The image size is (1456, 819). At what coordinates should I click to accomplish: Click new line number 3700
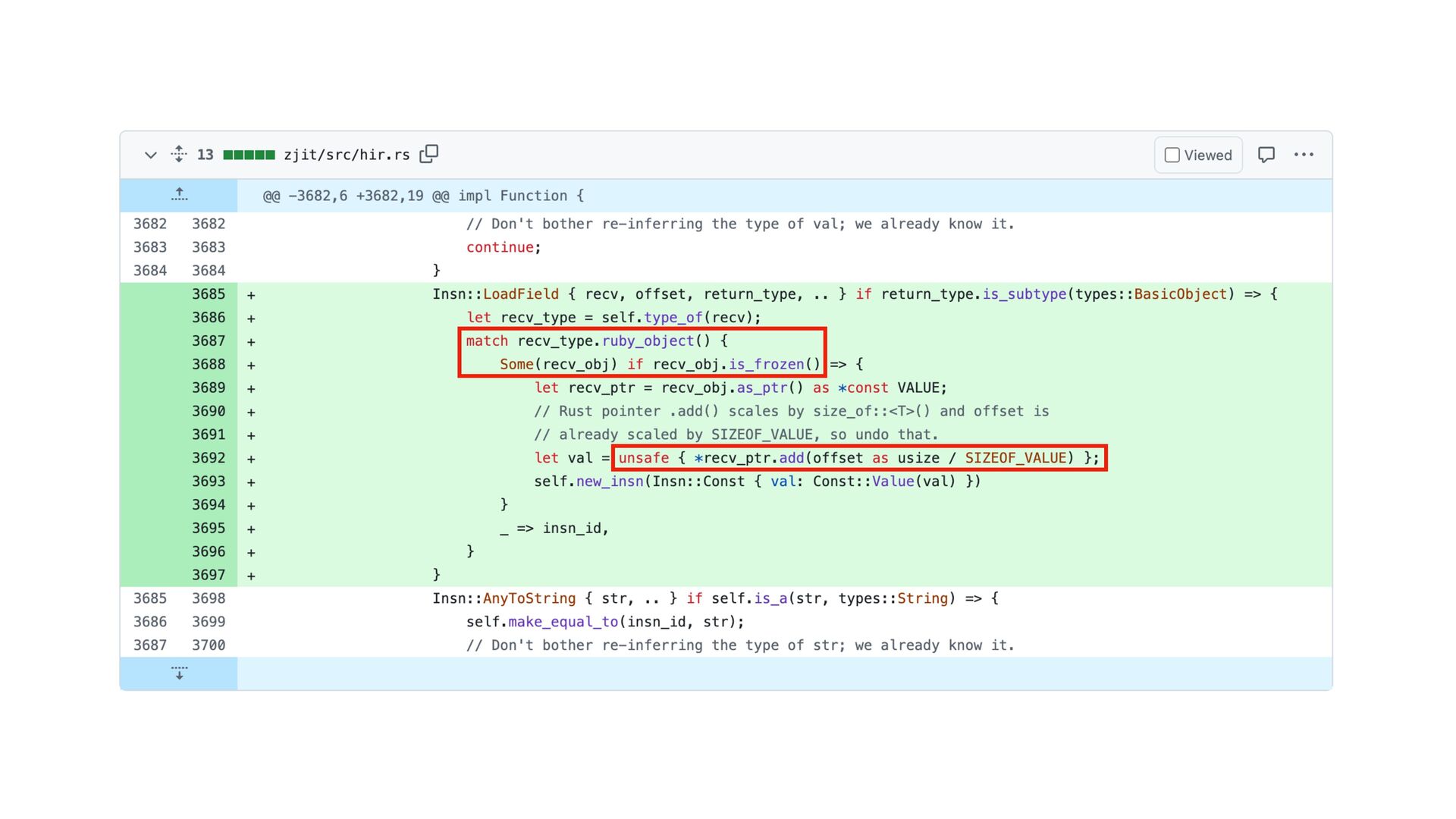(208, 645)
